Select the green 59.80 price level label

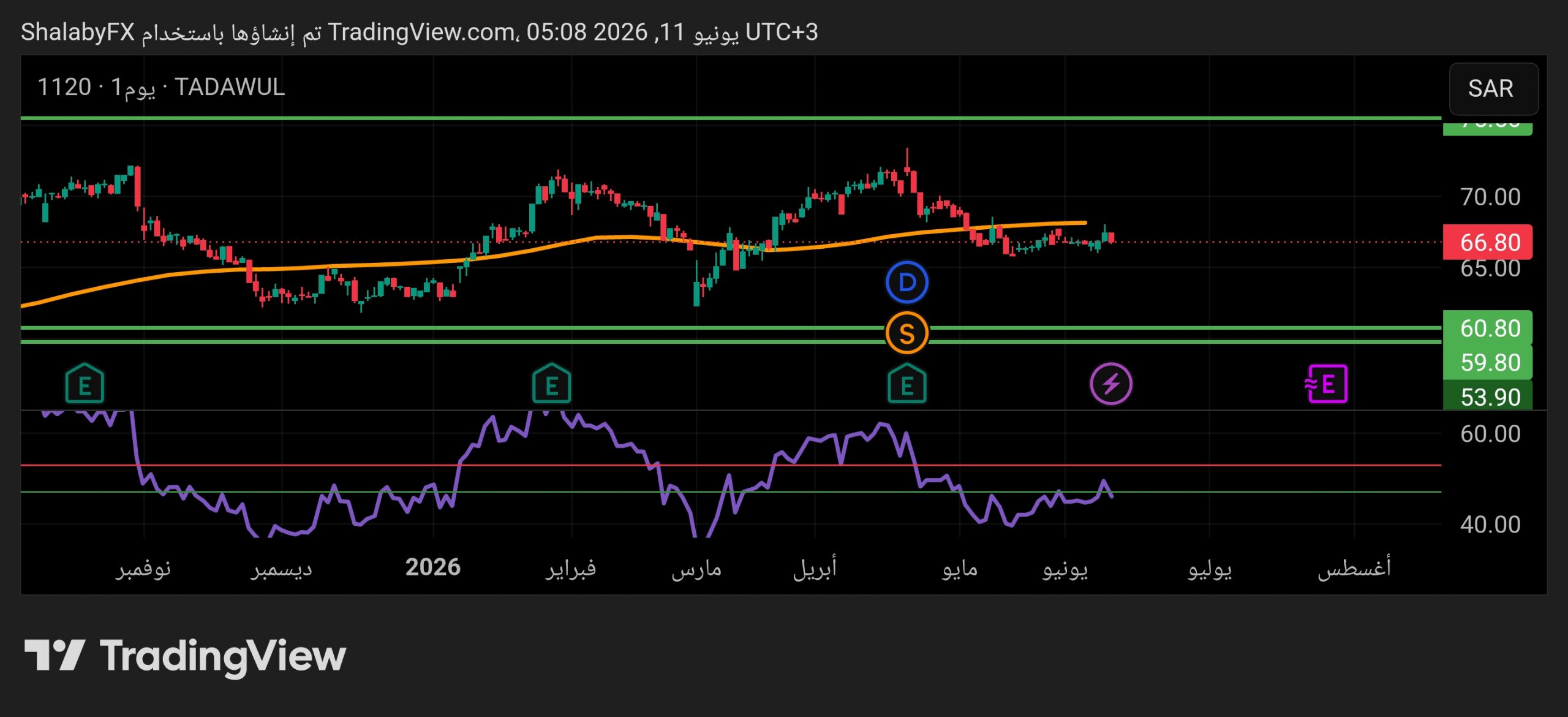coord(1488,362)
